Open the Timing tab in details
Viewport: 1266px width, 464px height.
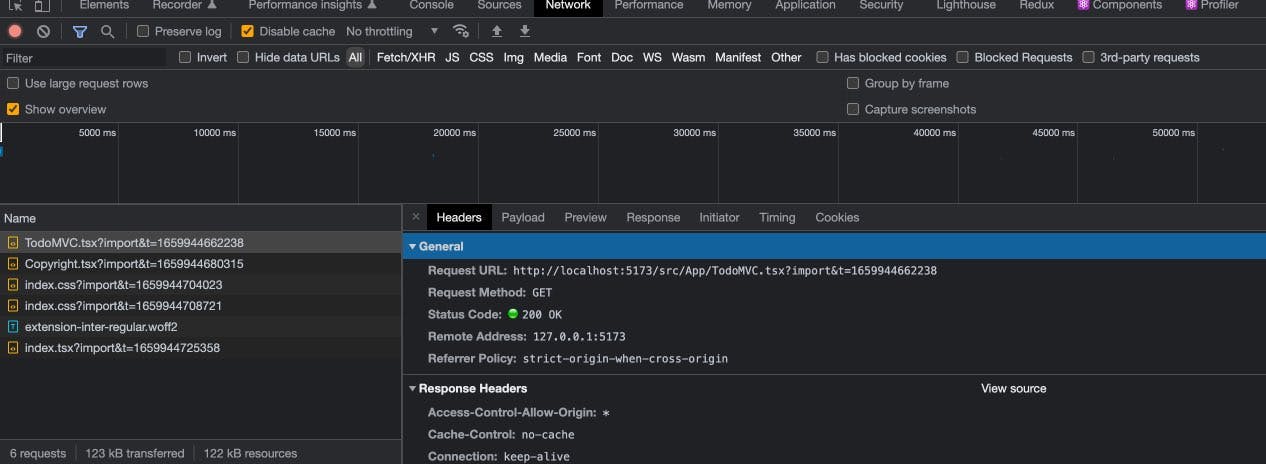[x=776, y=217]
